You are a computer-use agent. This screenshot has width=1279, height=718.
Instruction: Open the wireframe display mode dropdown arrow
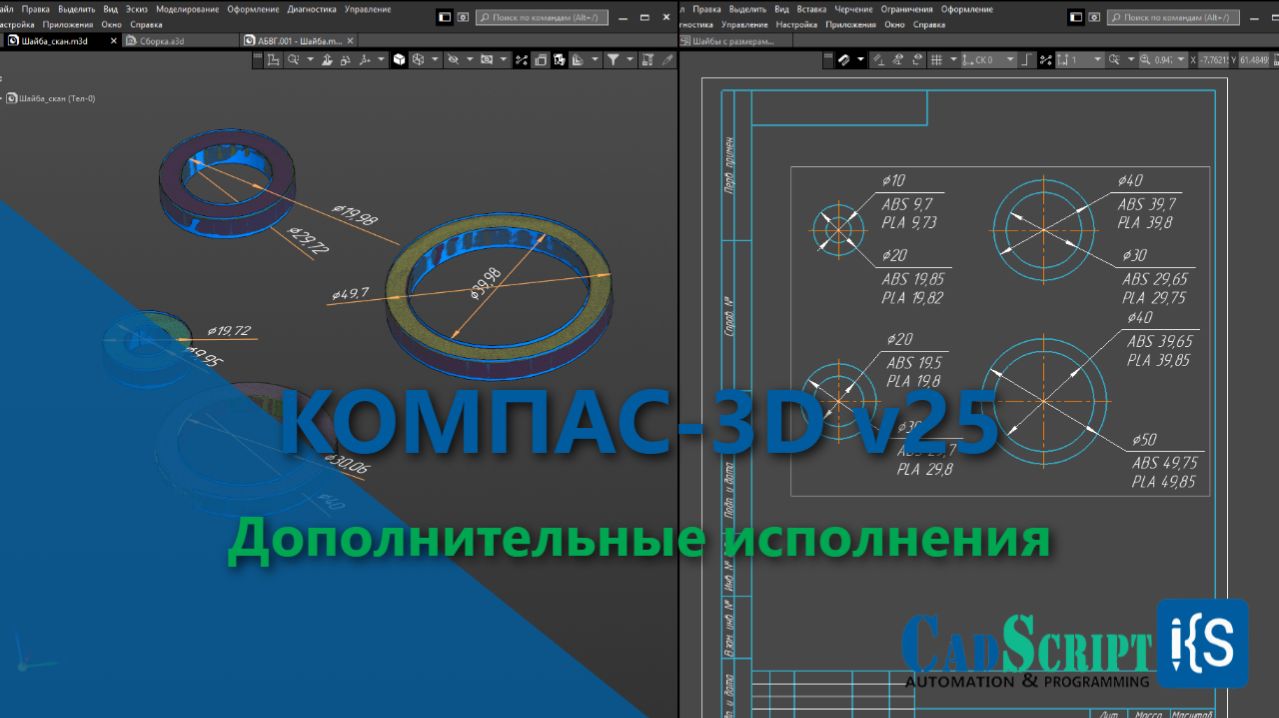pos(435,60)
